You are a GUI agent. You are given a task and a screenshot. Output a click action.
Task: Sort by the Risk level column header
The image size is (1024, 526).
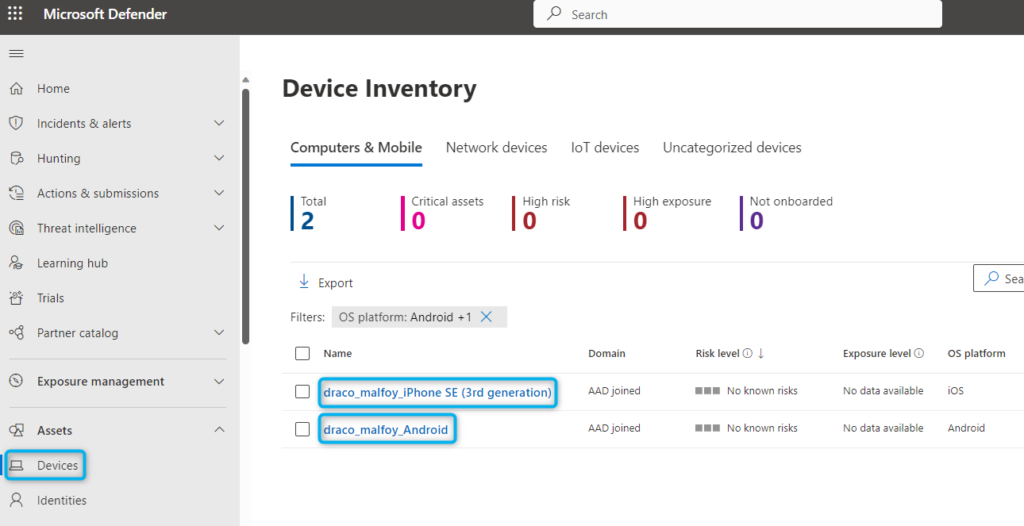[717, 353]
